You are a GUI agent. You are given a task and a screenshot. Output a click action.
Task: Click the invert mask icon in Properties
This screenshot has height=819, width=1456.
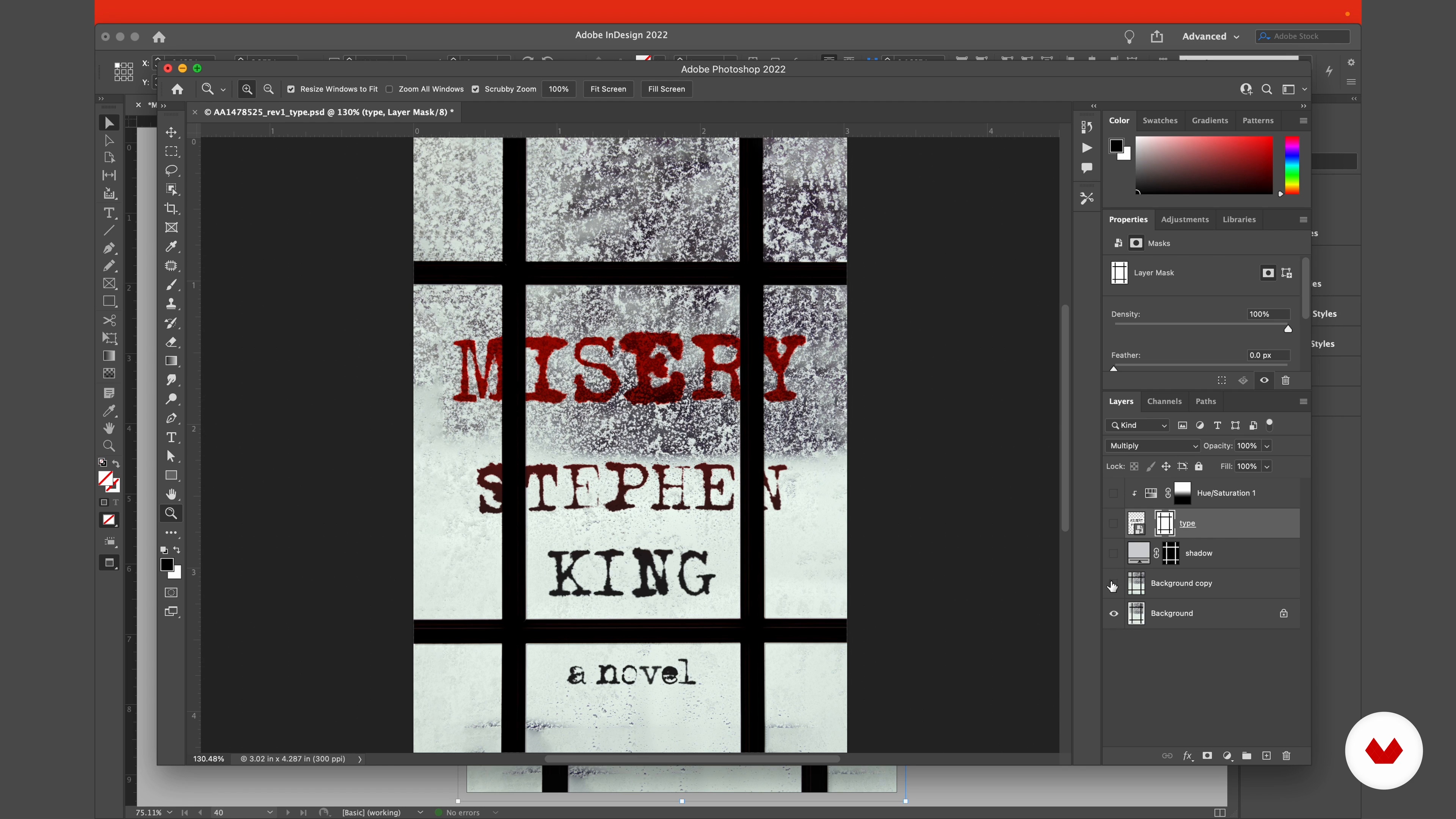pos(1243,380)
